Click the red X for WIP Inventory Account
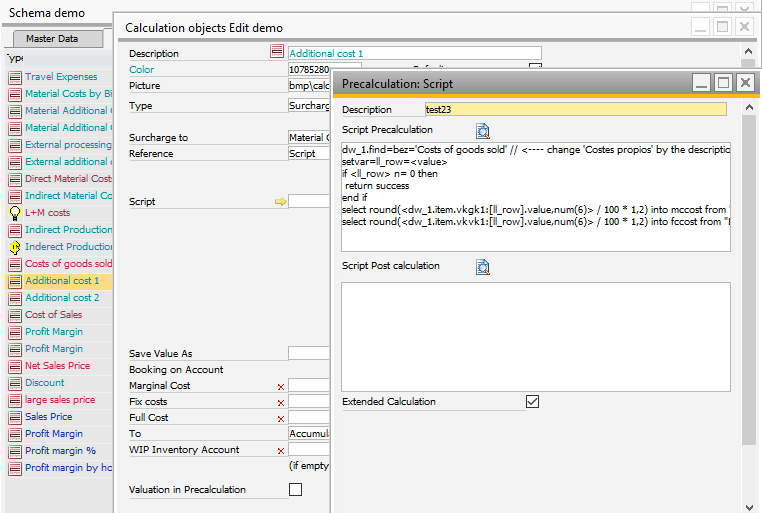The height and width of the screenshot is (513, 762). click(x=280, y=451)
